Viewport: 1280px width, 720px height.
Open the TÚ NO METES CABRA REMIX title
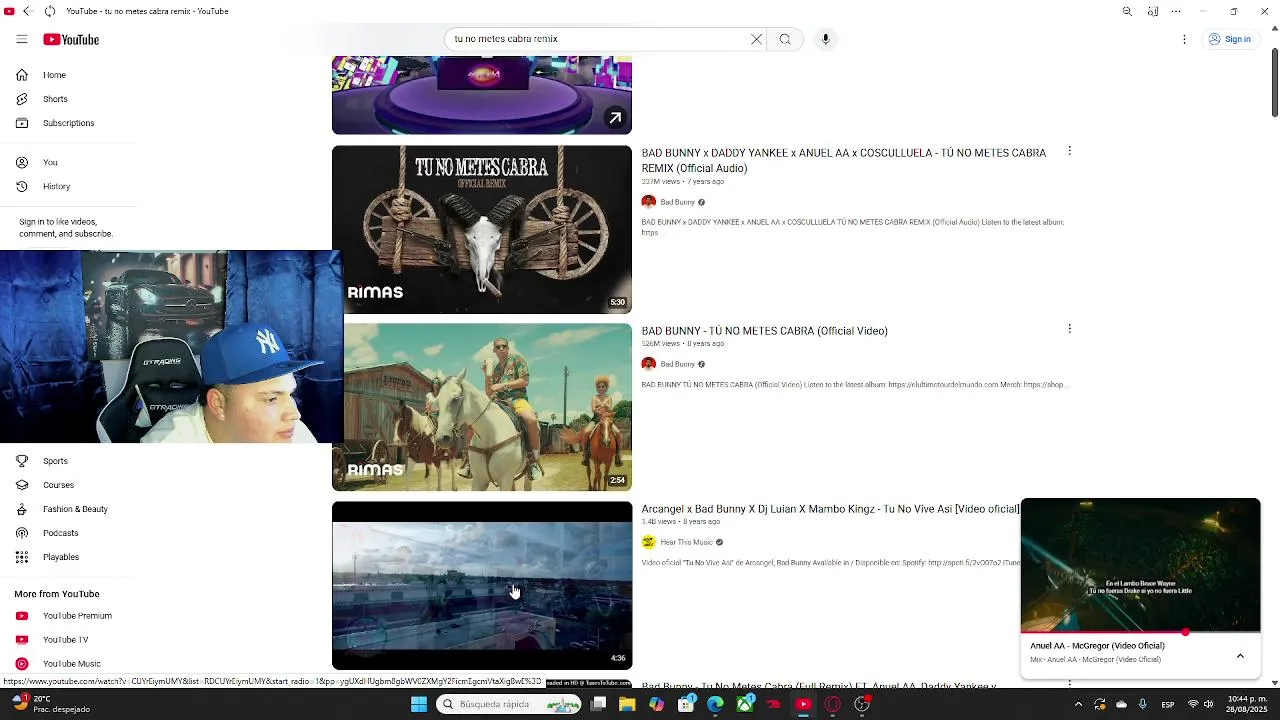[843, 160]
